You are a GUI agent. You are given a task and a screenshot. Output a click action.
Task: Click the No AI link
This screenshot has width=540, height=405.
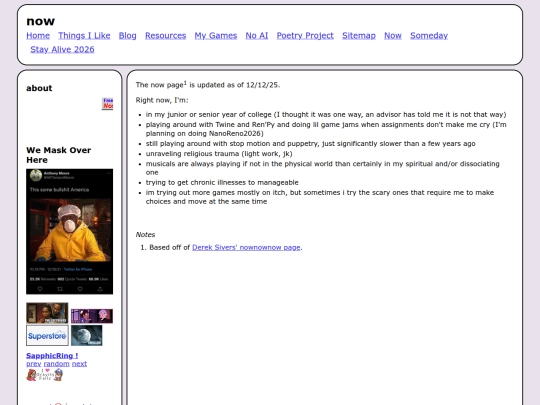(x=257, y=35)
